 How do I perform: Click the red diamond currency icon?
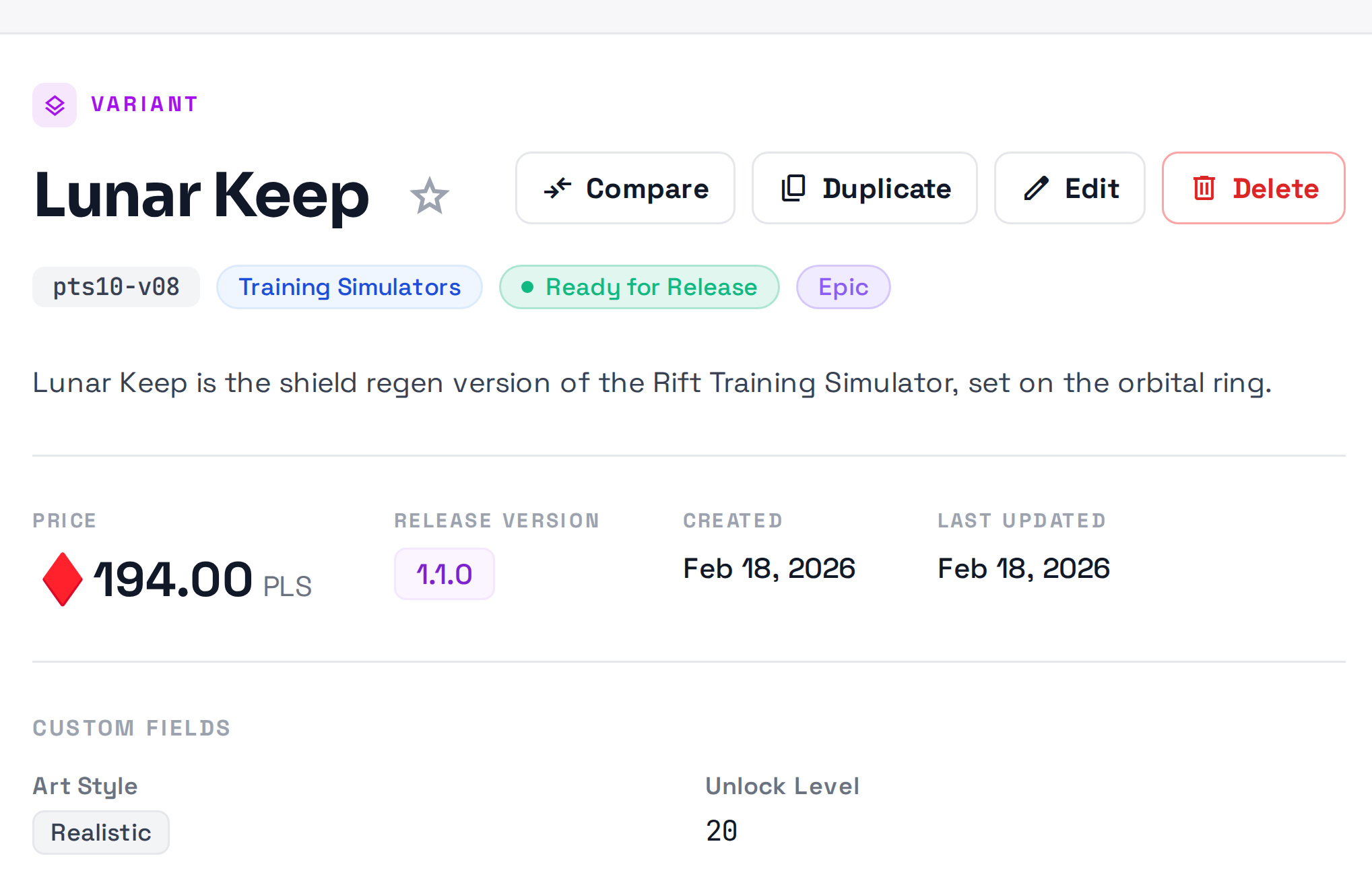[x=62, y=579]
